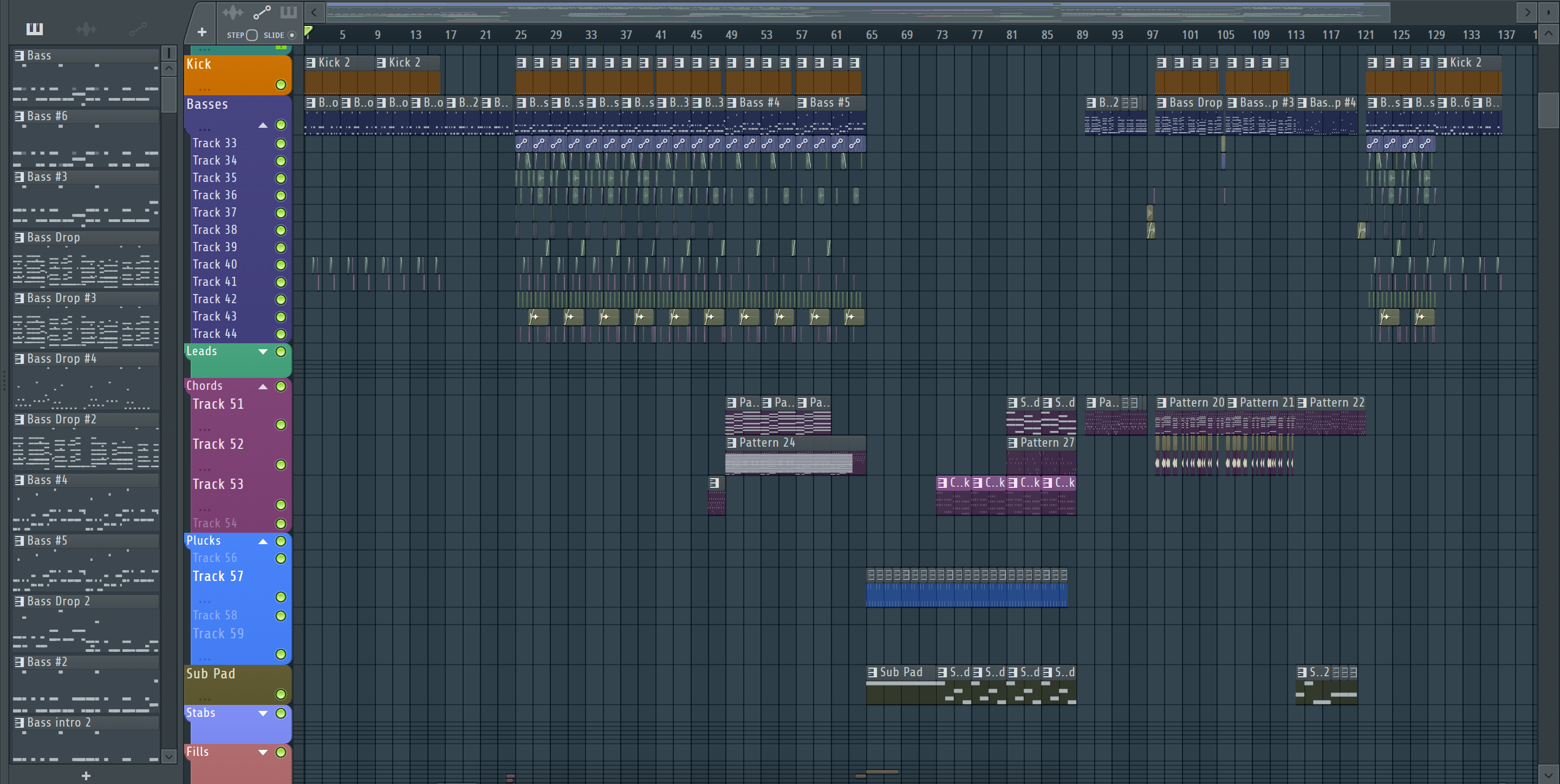Screen dimensions: 1560x784
Task: Mute Track 57 in Plucks
Action: point(281,597)
